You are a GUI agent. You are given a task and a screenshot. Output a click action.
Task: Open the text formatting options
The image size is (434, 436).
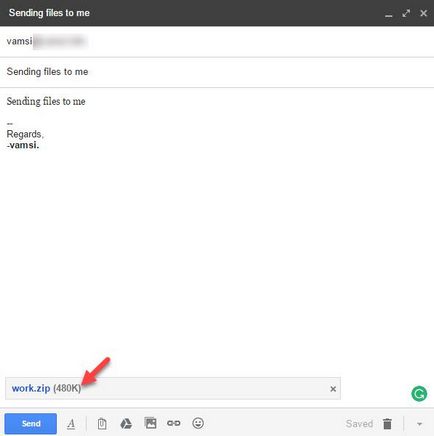71,424
